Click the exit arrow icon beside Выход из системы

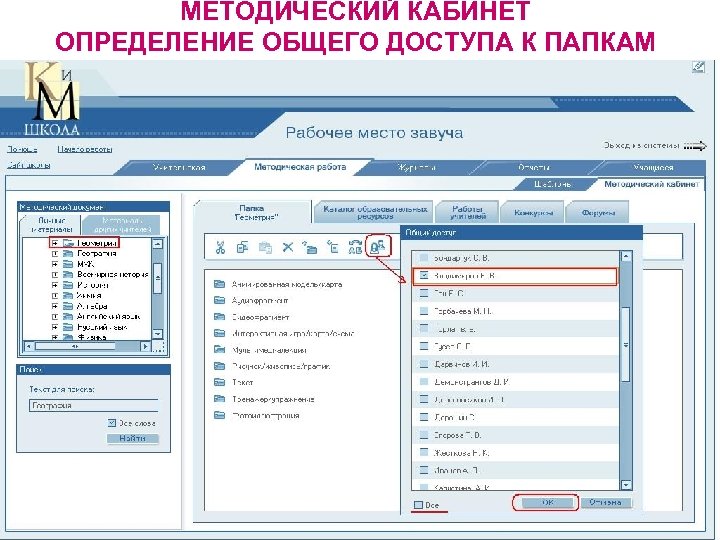695,146
